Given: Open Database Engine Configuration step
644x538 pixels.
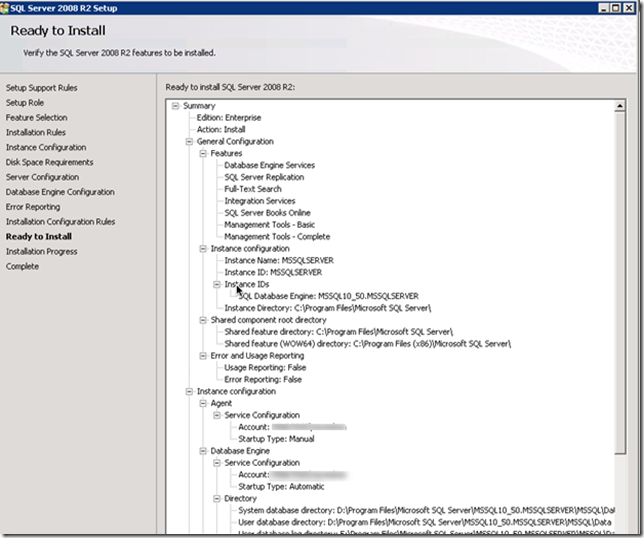Looking at the screenshot, I should pyautogui.click(x=60, y=192).
